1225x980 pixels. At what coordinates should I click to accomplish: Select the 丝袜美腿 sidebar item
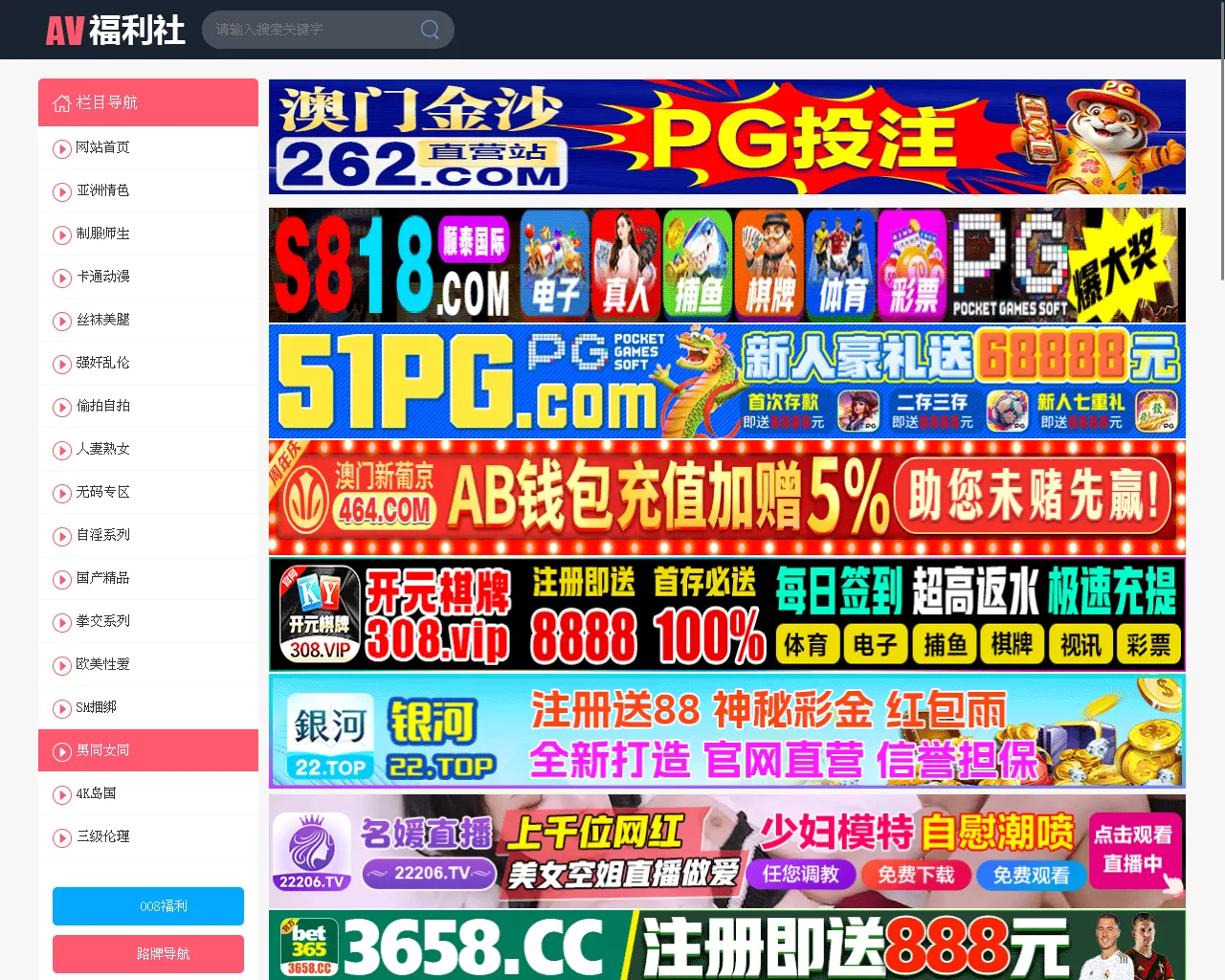pyautogui.click(x=148, y=320)
